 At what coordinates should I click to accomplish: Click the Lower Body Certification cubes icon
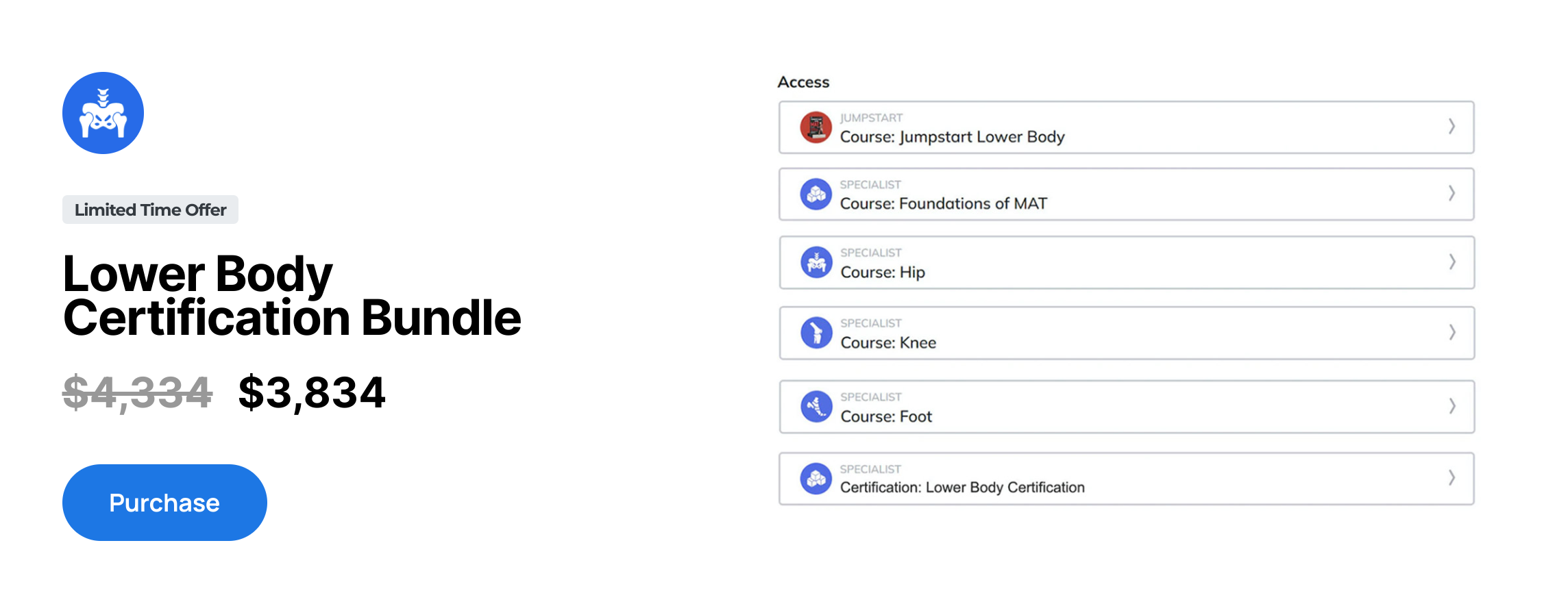point(816,479)
